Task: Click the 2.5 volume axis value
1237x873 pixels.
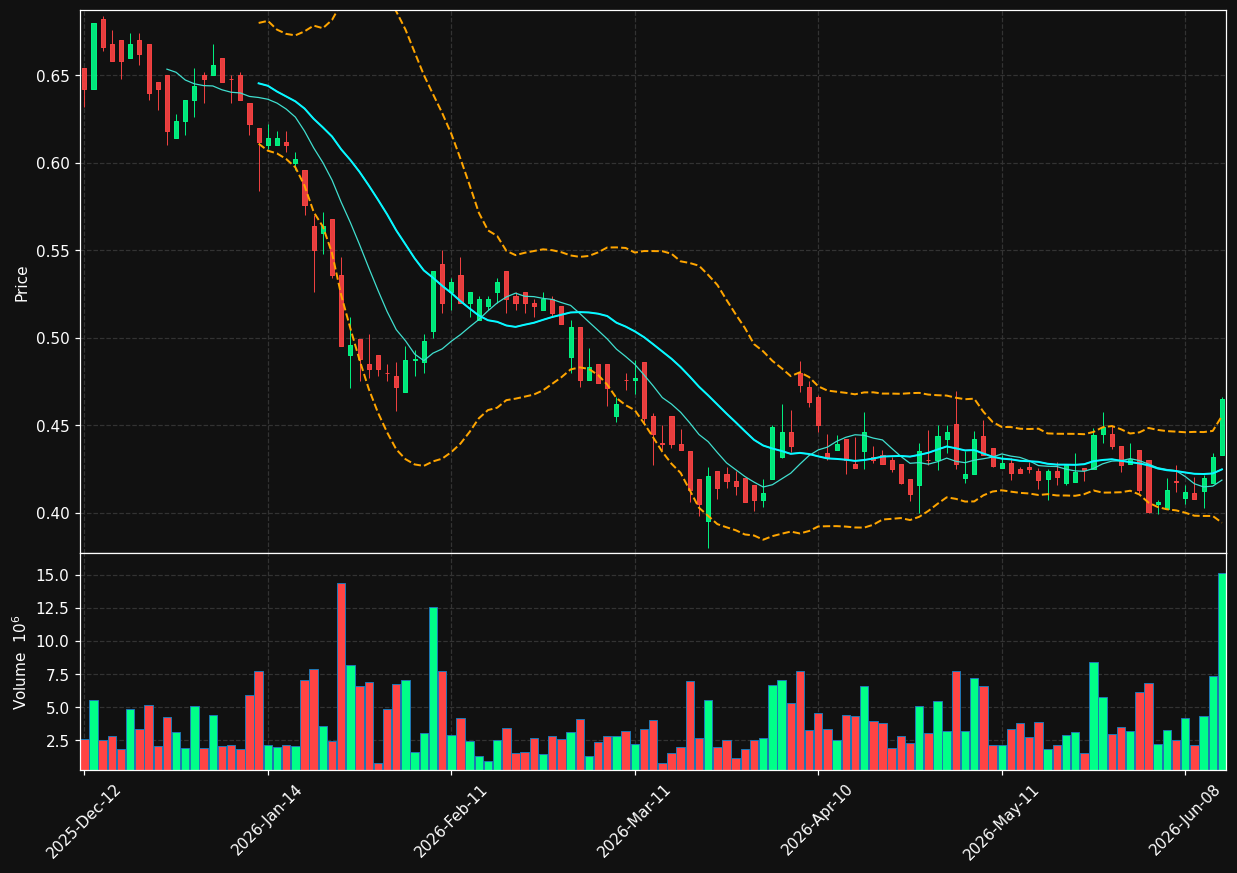Action: (57, 742)
